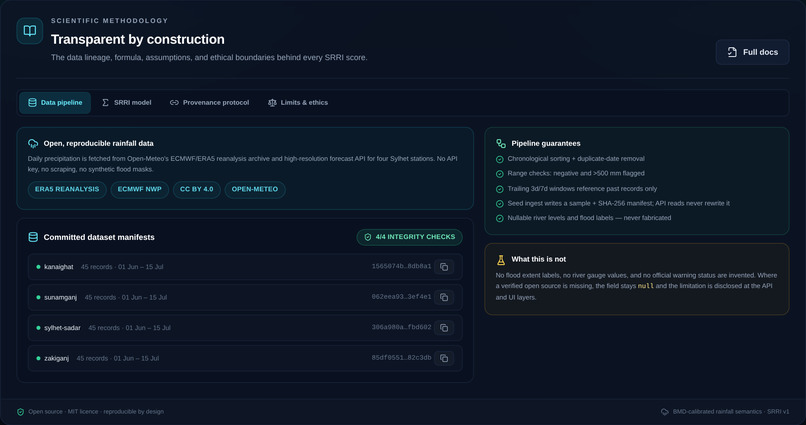The image size is (806, 425).
Task: Click the database icon in Data pipeline tab
Action: coord(32,103)
